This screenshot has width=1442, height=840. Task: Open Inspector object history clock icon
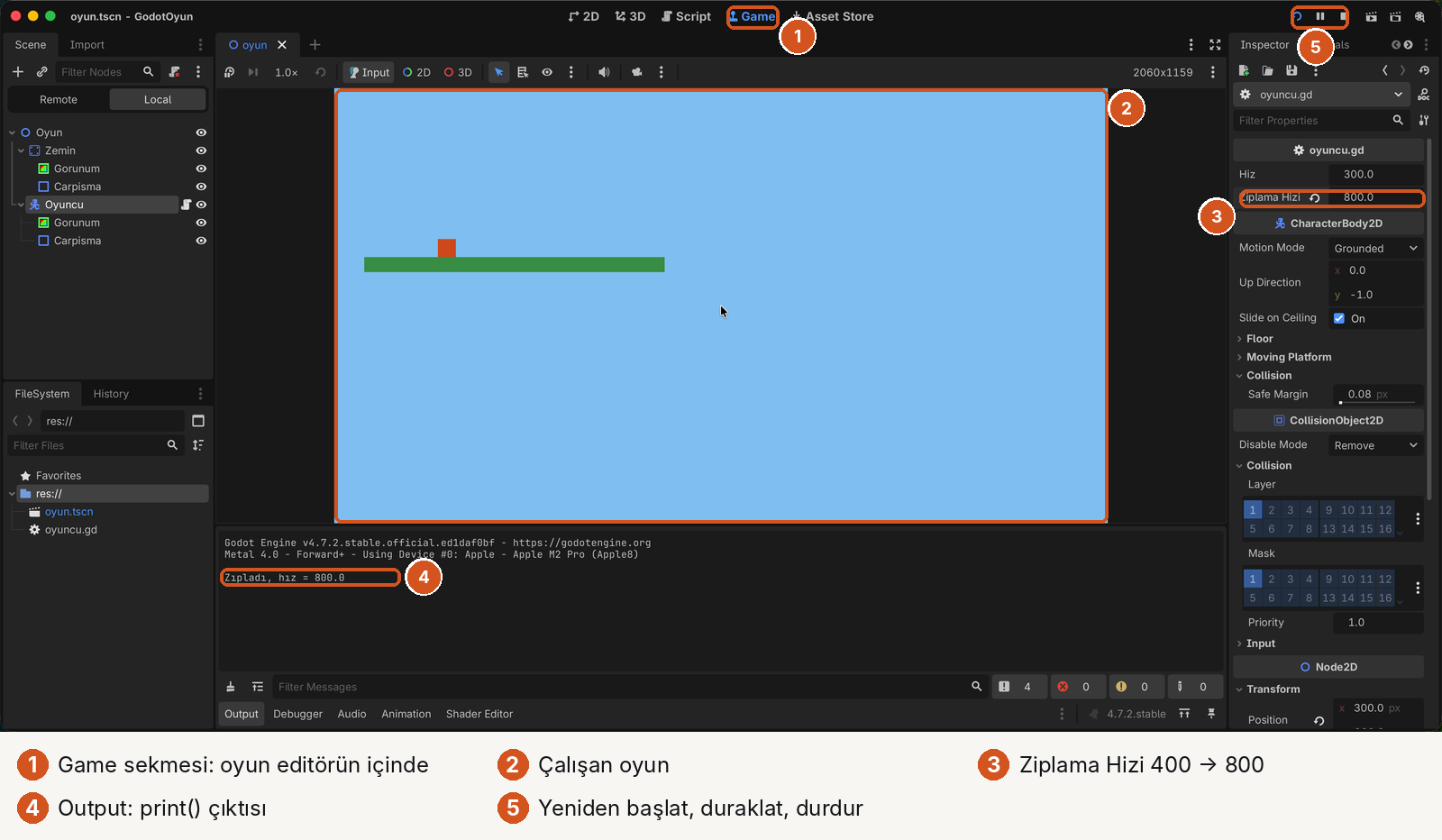point(1424,70)
